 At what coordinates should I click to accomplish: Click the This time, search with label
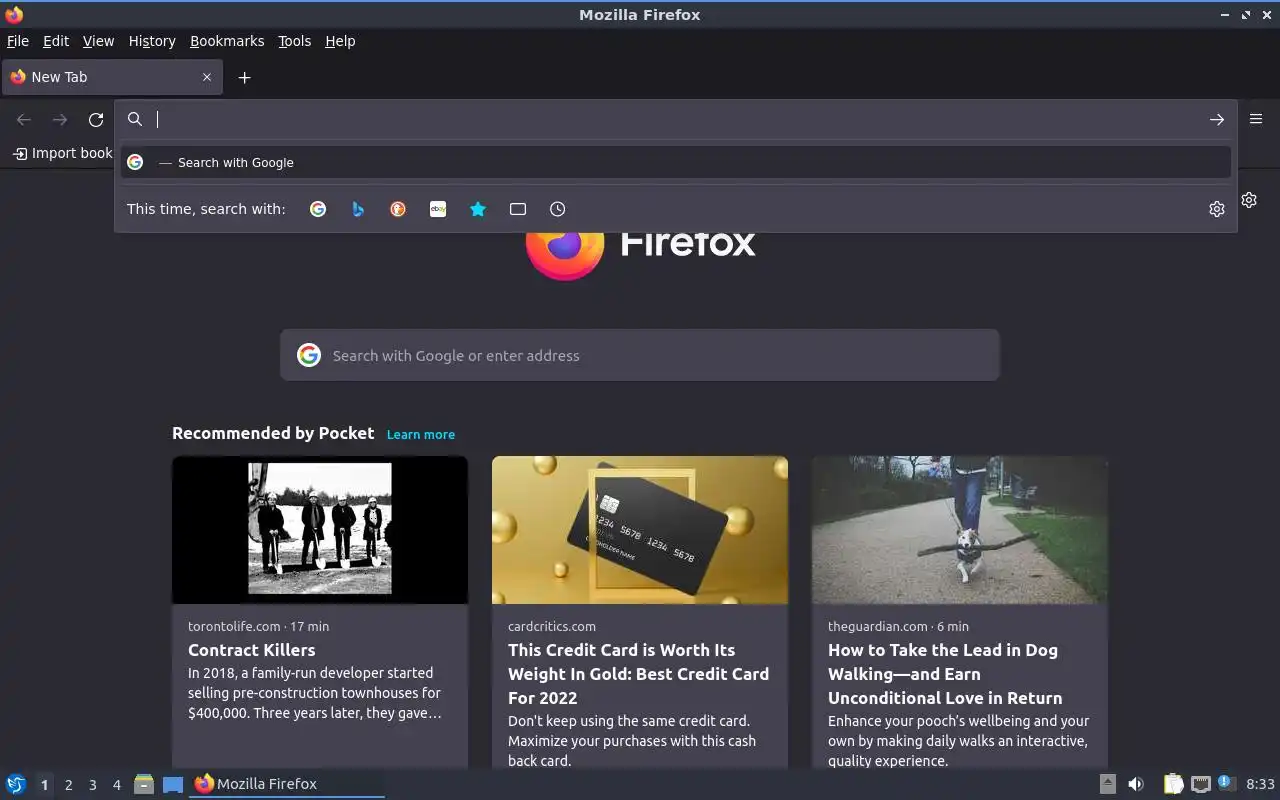click(x=206, y=209)
